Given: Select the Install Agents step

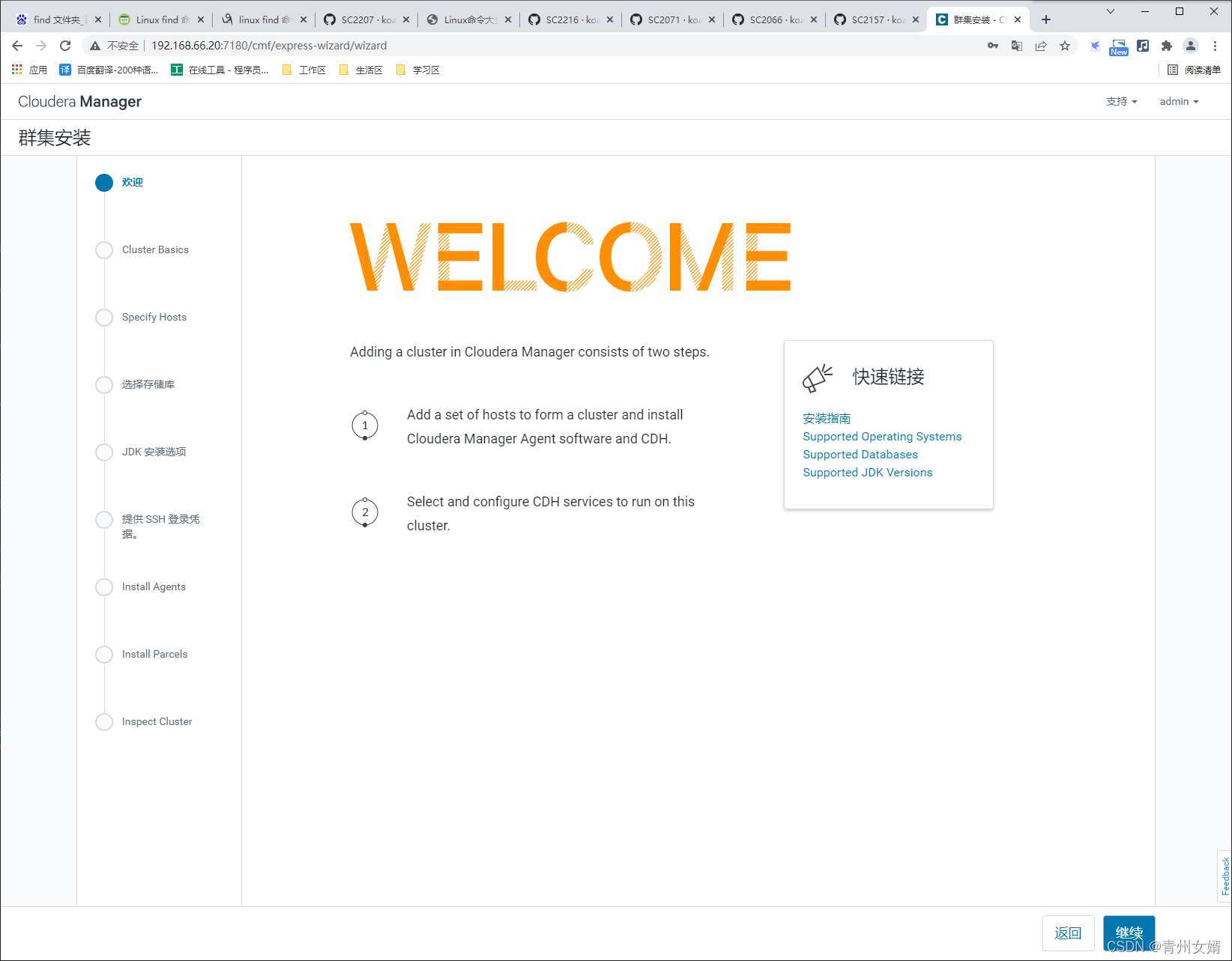Looking at the screenshot, I should point(141,586).
